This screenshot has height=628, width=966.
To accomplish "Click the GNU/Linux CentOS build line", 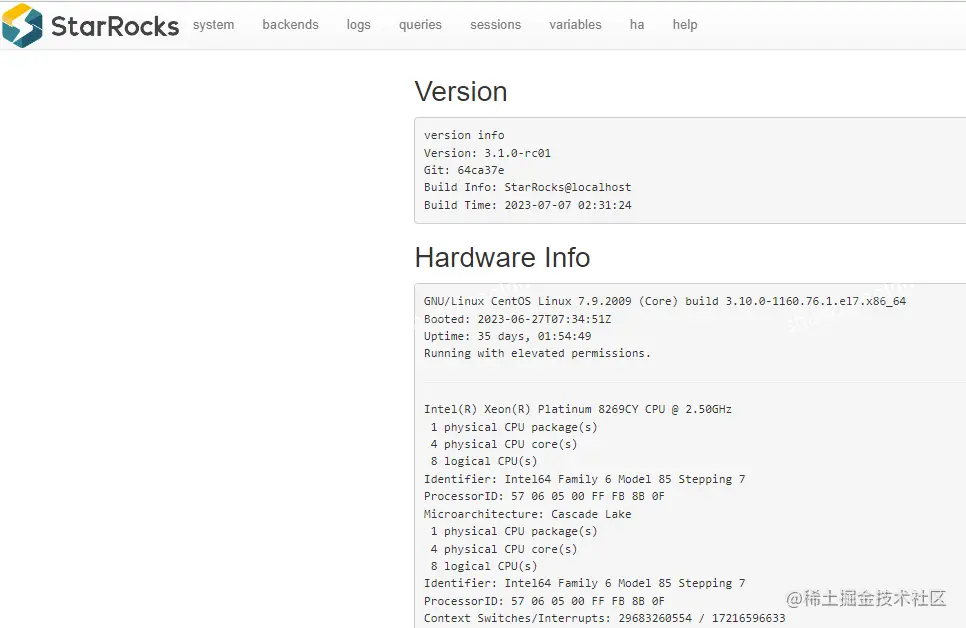I will point(665,301).
